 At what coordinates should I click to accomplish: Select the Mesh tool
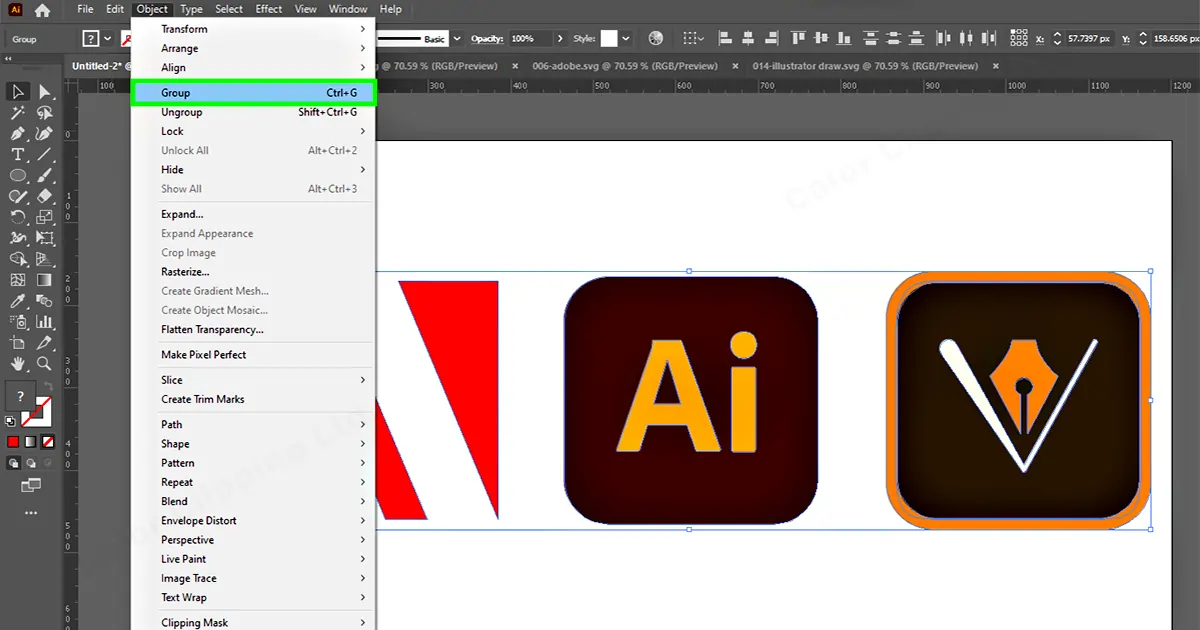coord(18,280)
